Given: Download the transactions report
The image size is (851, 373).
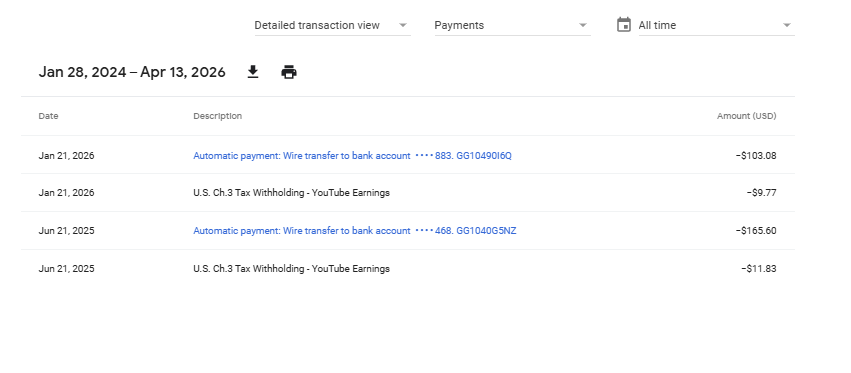Looking at the screenshot, I should tap(253, 72).
